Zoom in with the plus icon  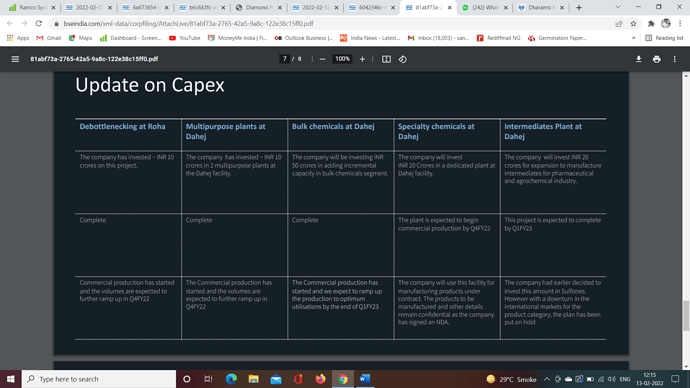362,59
